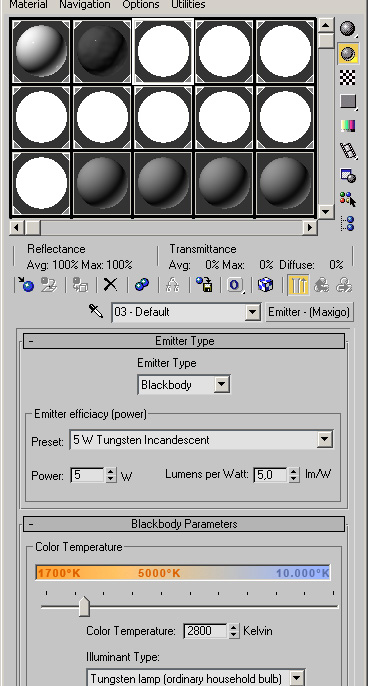Screen dimensions: 368x686
Task: Open the Preset 5 W Tungsten Incandescent dropdown
Action: pos(325,440)
